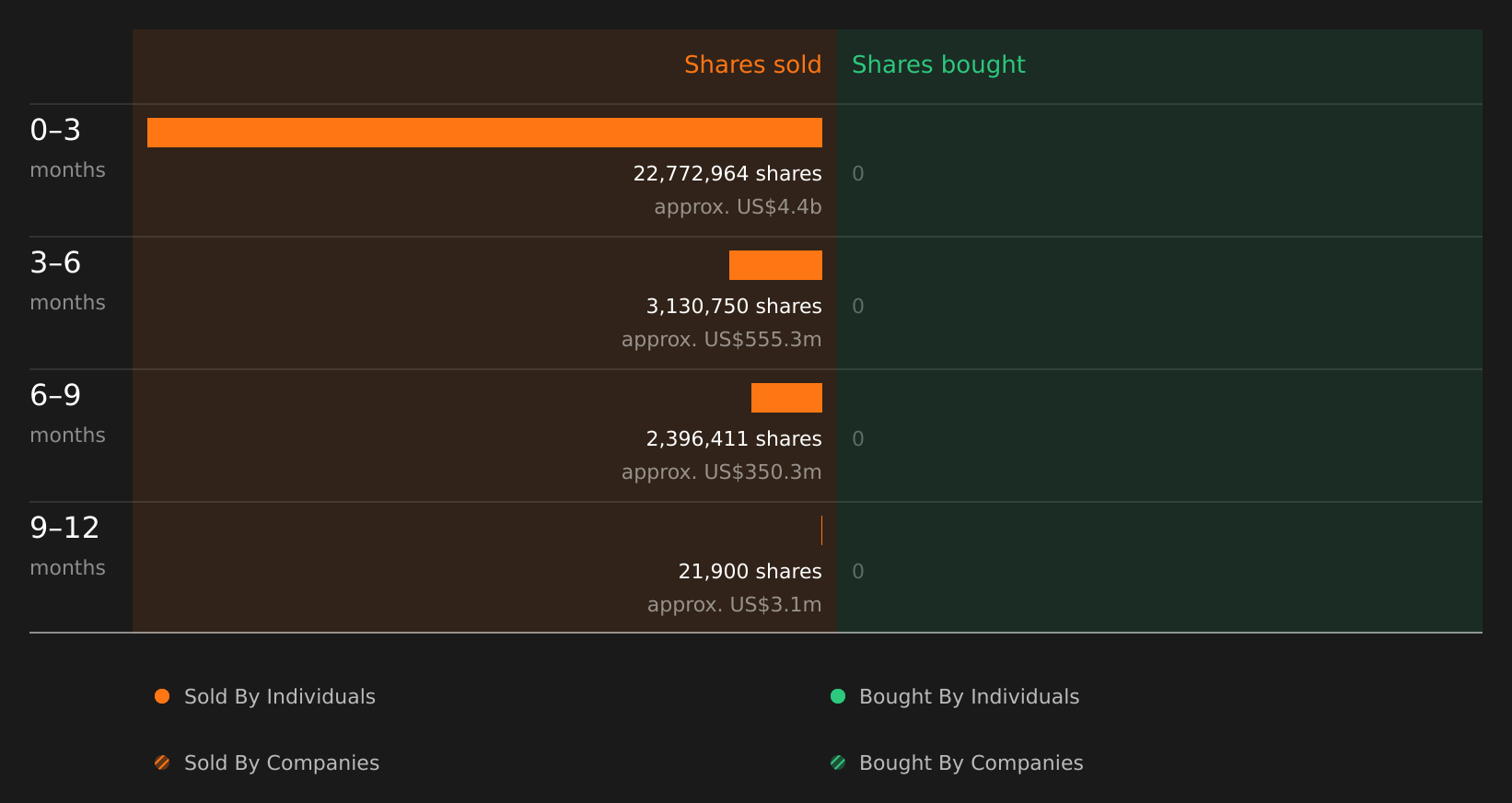Click the 6–9 months sold bar
The width and height of the screenshot is (1512, 803).
tap(786, 398)
